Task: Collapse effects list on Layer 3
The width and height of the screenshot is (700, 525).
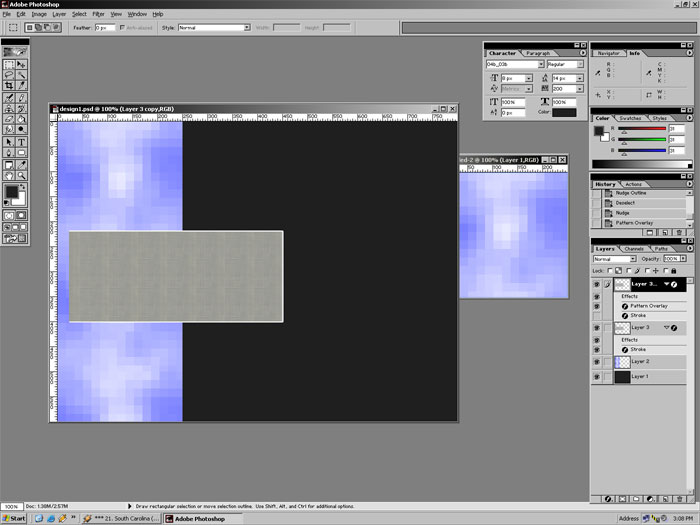Action: pos(666,327)
